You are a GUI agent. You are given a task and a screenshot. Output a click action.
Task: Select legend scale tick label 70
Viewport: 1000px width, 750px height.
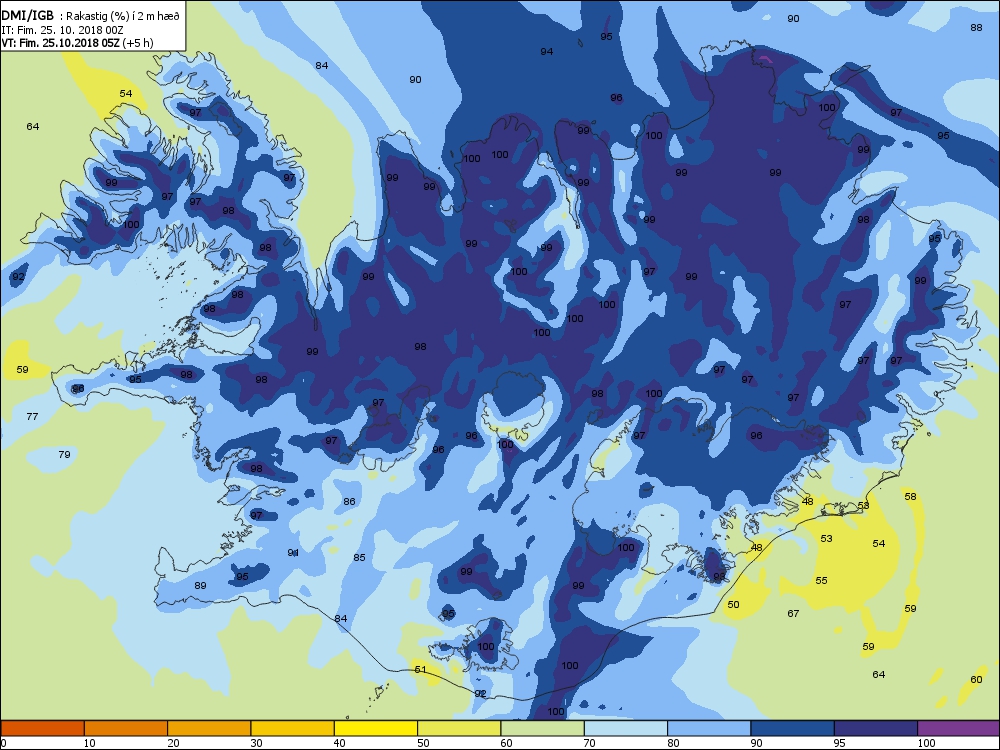point(590,743)
